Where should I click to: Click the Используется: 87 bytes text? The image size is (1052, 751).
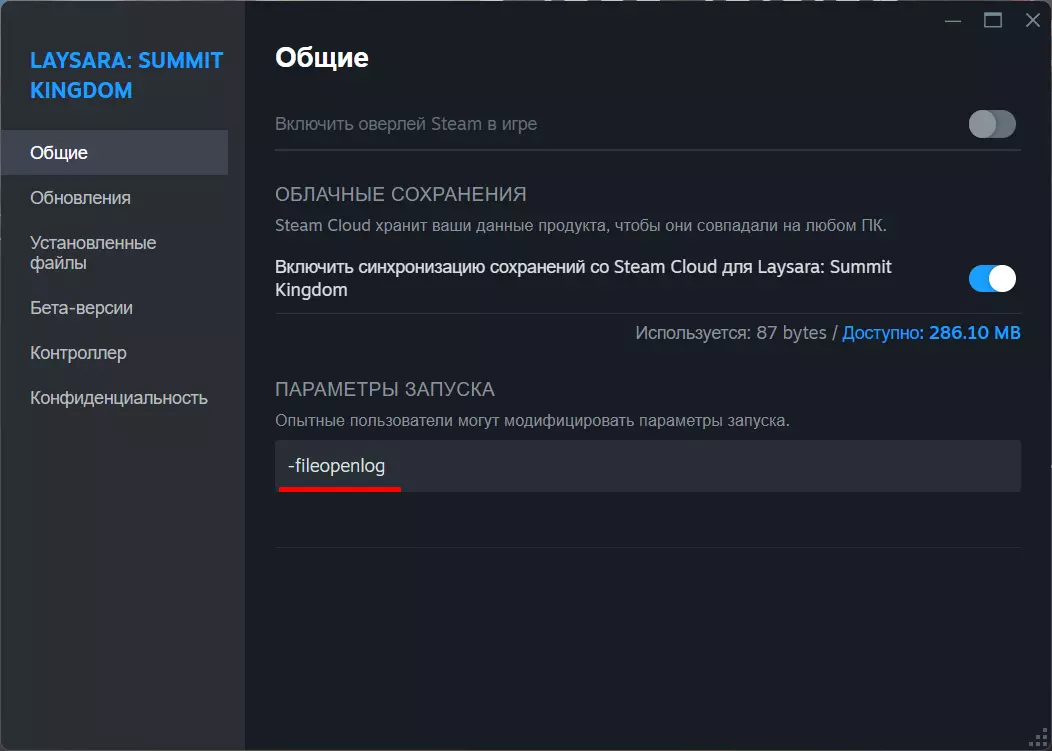click(x=731, y=333)
